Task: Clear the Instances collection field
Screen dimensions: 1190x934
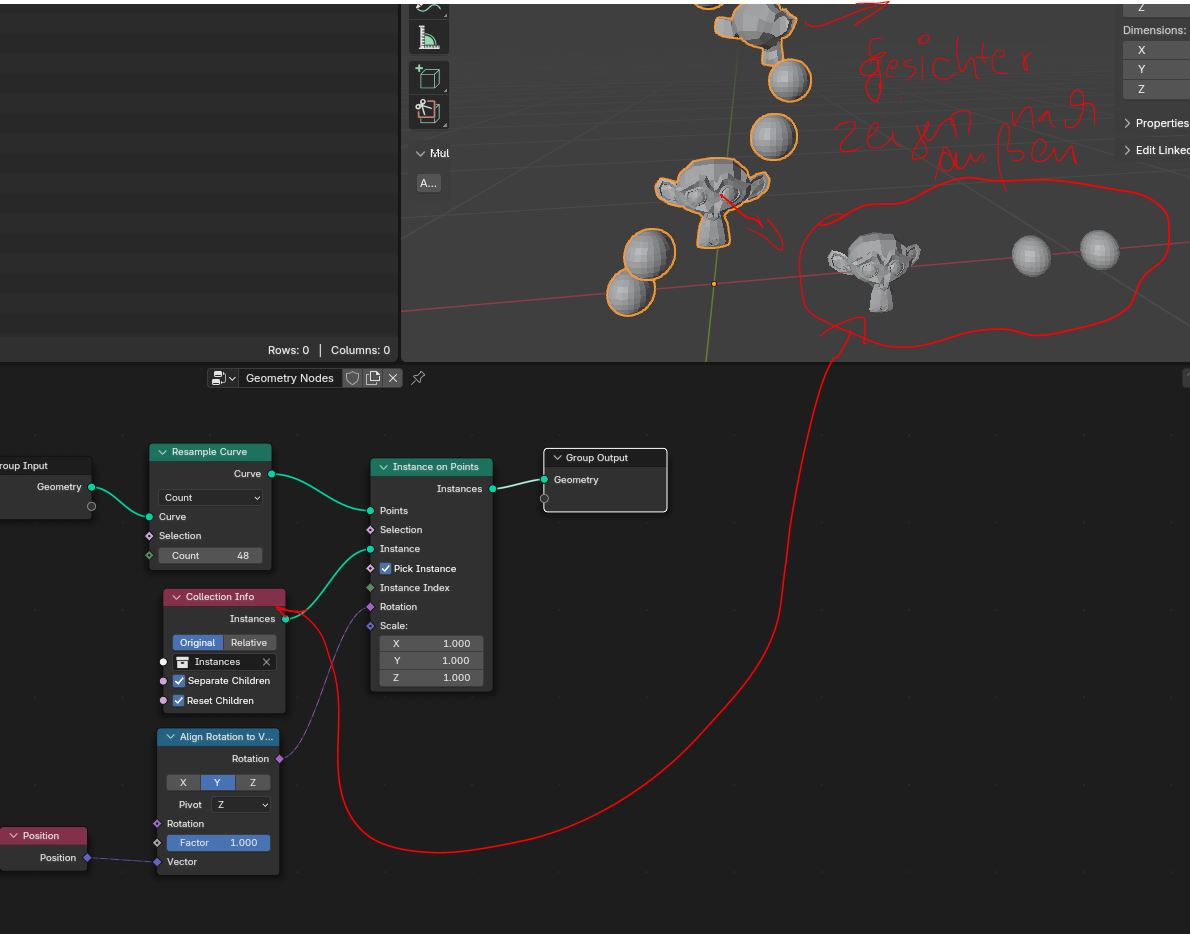Action: pos(267,662)
